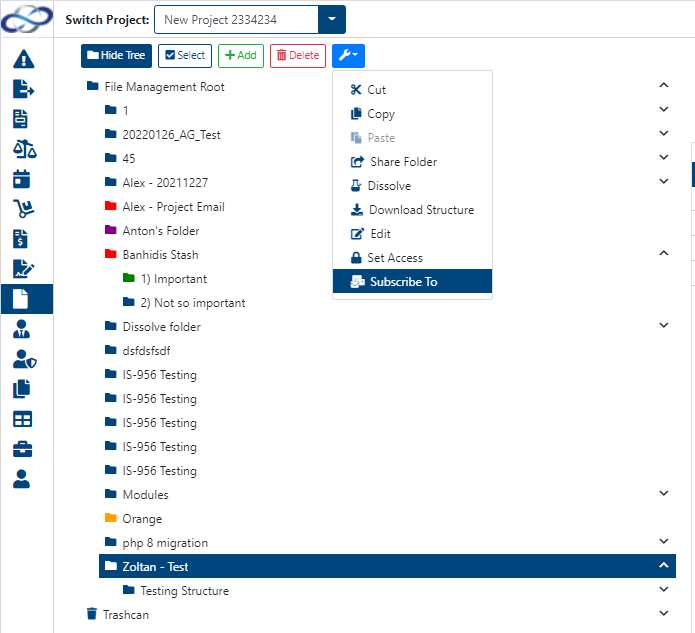Expand the Trashcan chevron
This screenshot has height=633, width=695.
tap(664, 613)
